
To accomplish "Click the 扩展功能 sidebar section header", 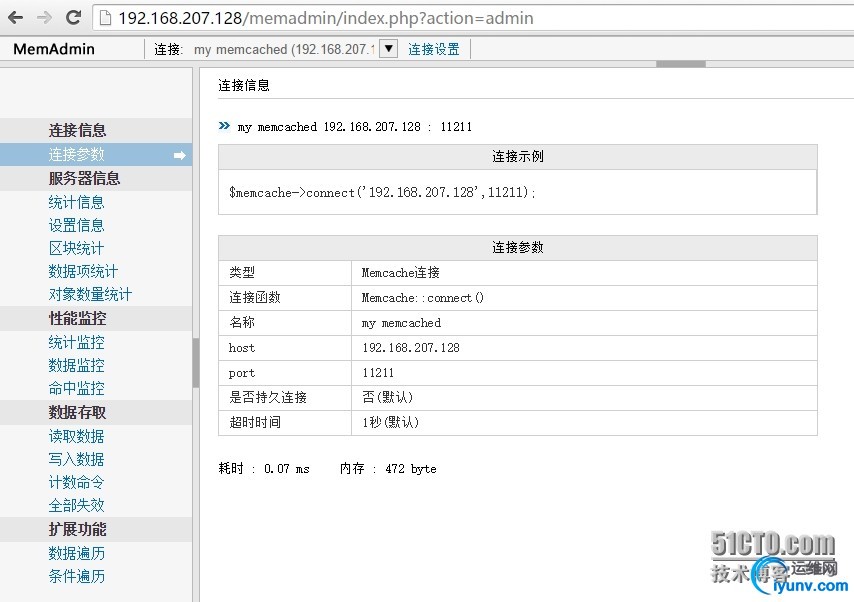I will click(96, 529).
